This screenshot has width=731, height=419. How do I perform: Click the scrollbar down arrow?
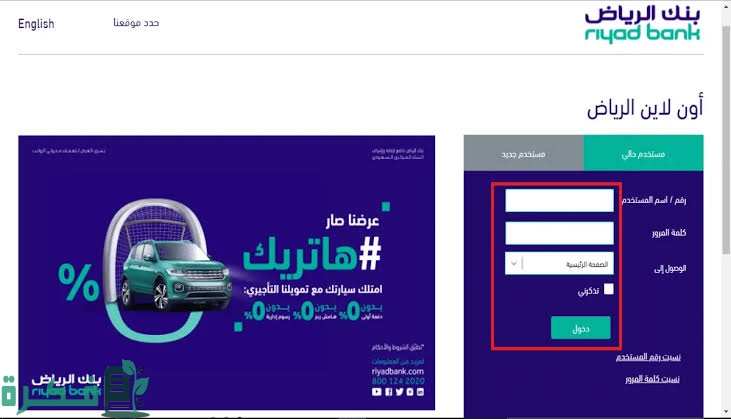(726, 412)
